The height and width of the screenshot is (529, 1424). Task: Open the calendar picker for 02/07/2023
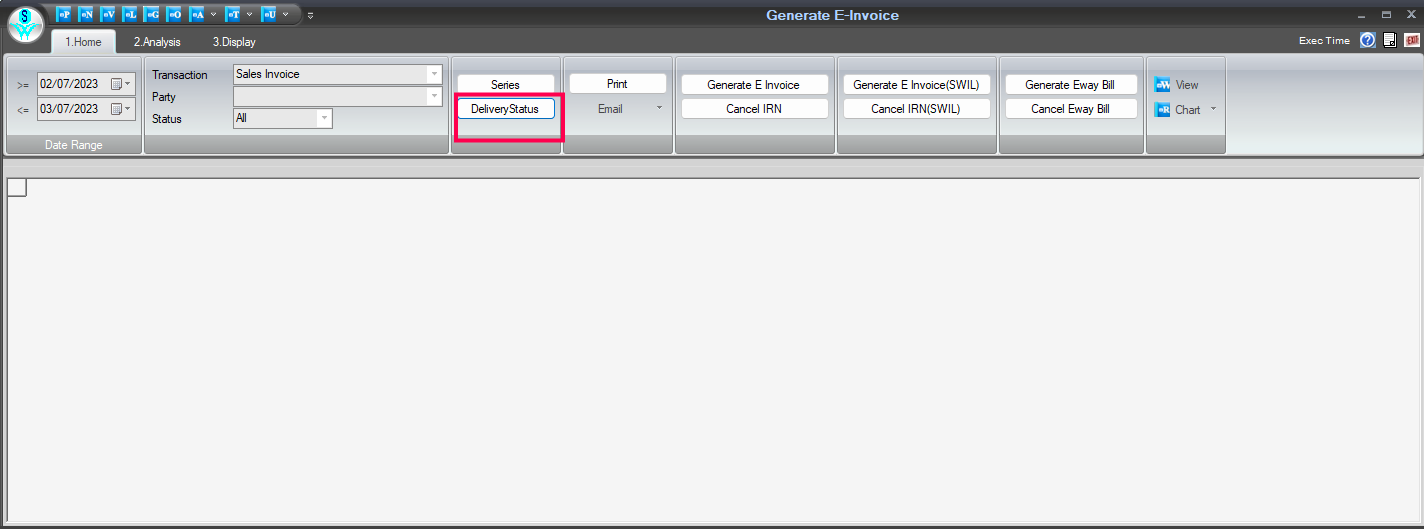tap(121, 84)
